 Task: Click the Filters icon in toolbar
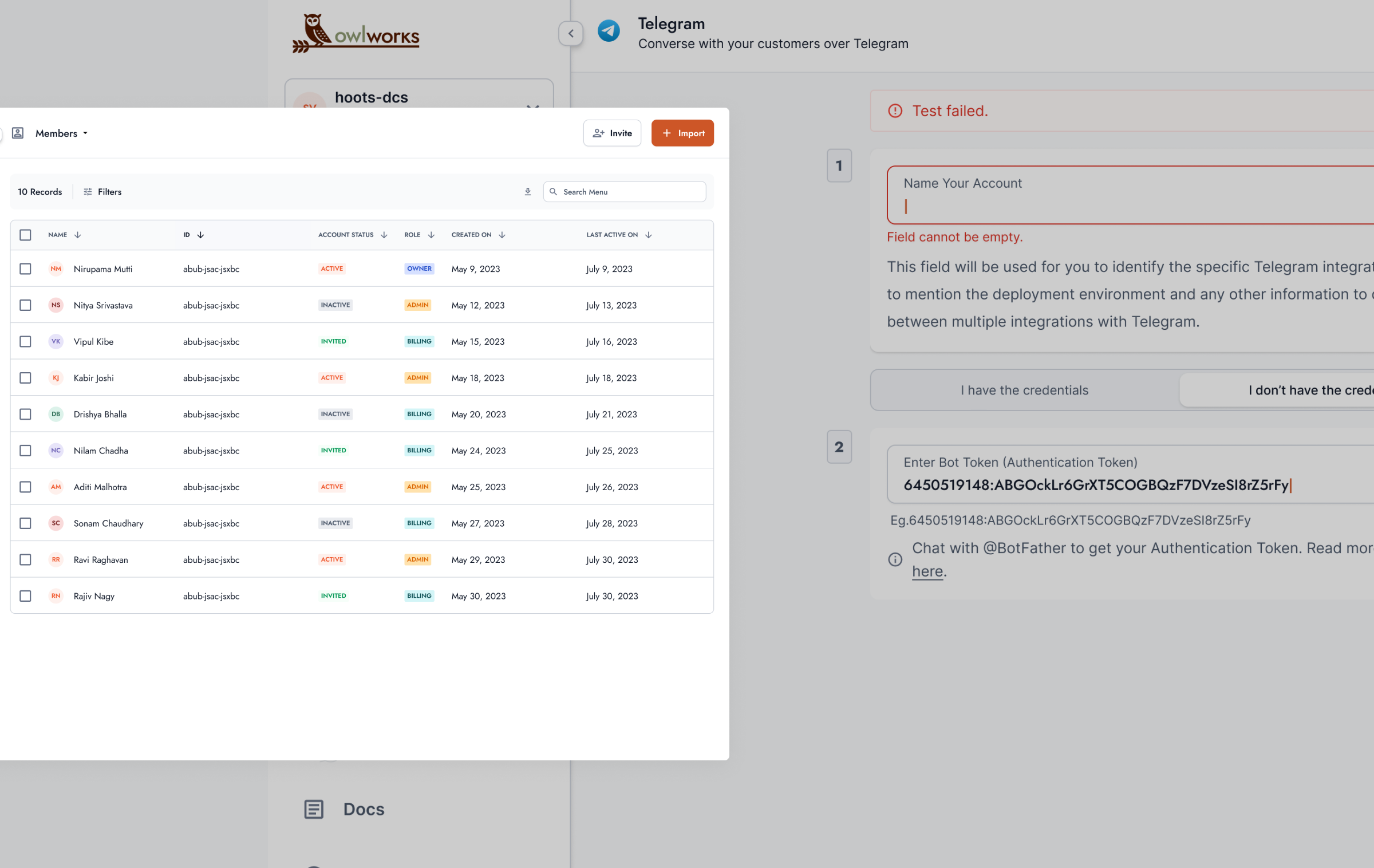[88, 192]
